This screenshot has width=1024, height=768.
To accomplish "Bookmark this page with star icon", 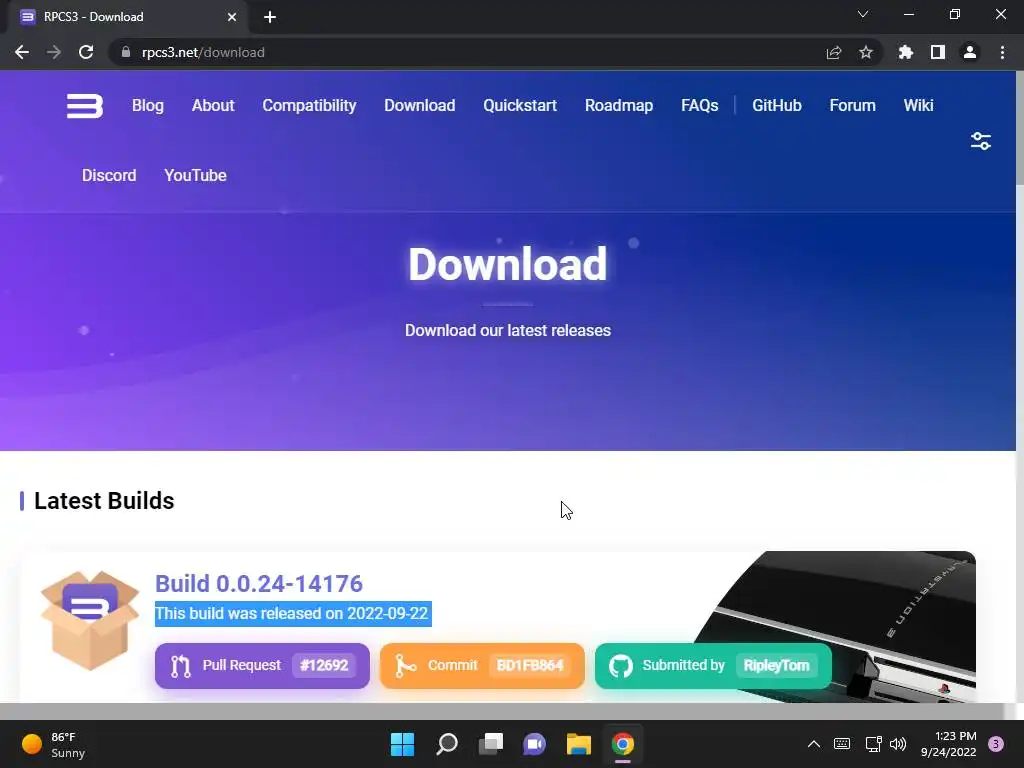I will tap(866, 52).
